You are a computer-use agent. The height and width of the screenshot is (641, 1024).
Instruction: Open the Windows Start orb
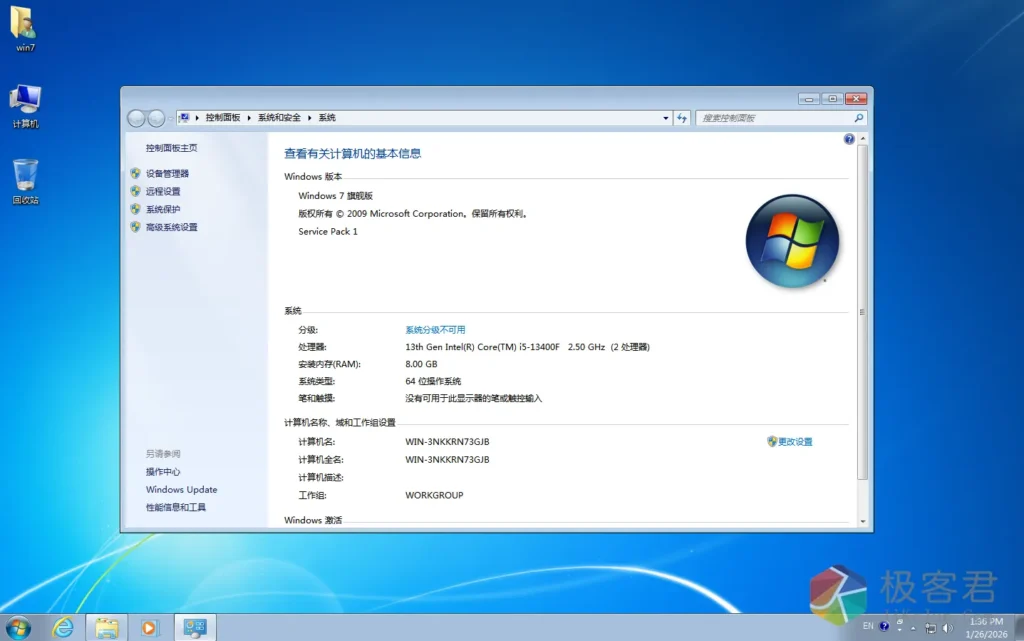18,627
